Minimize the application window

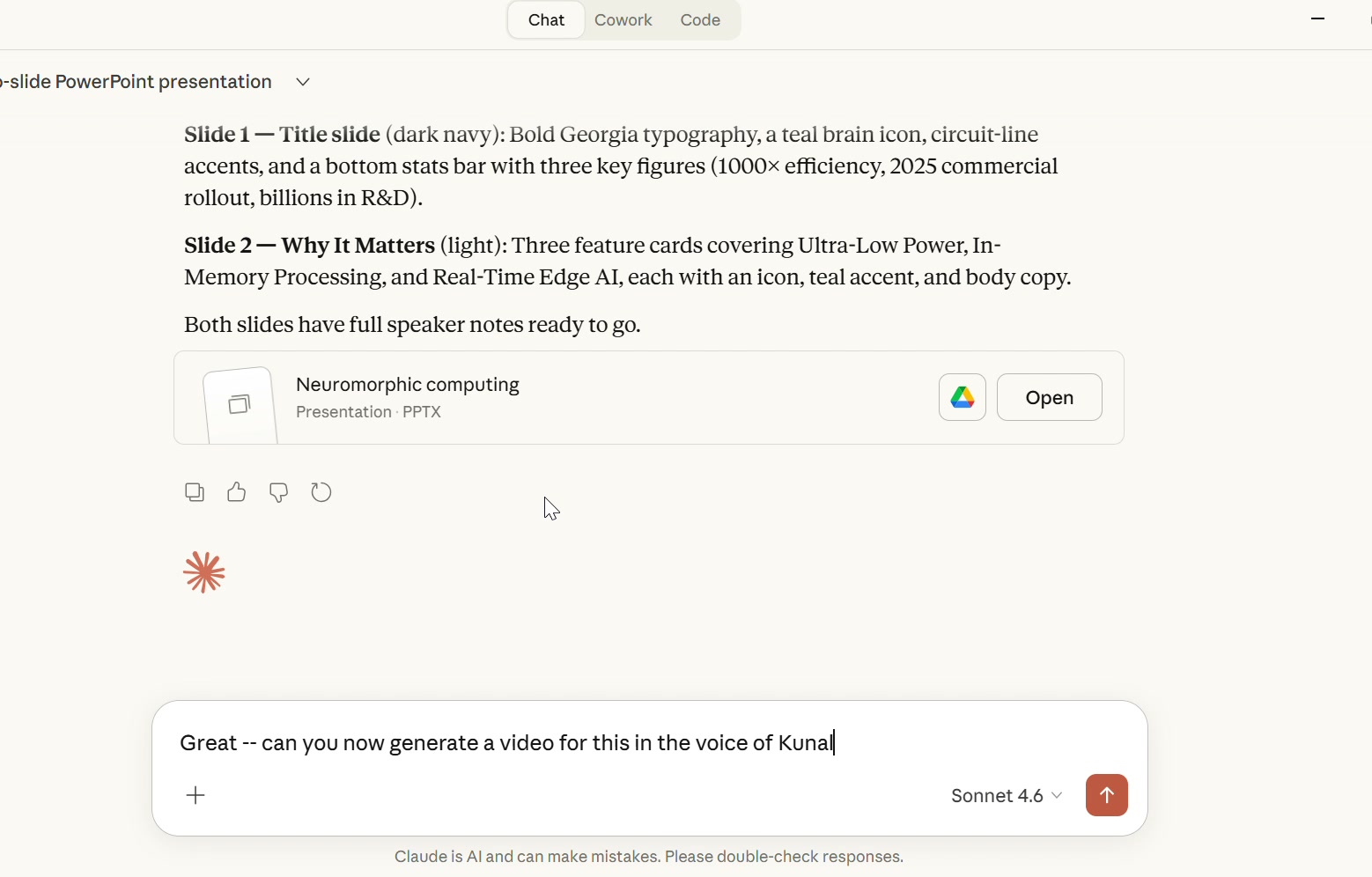click(x=1317, y=18)
